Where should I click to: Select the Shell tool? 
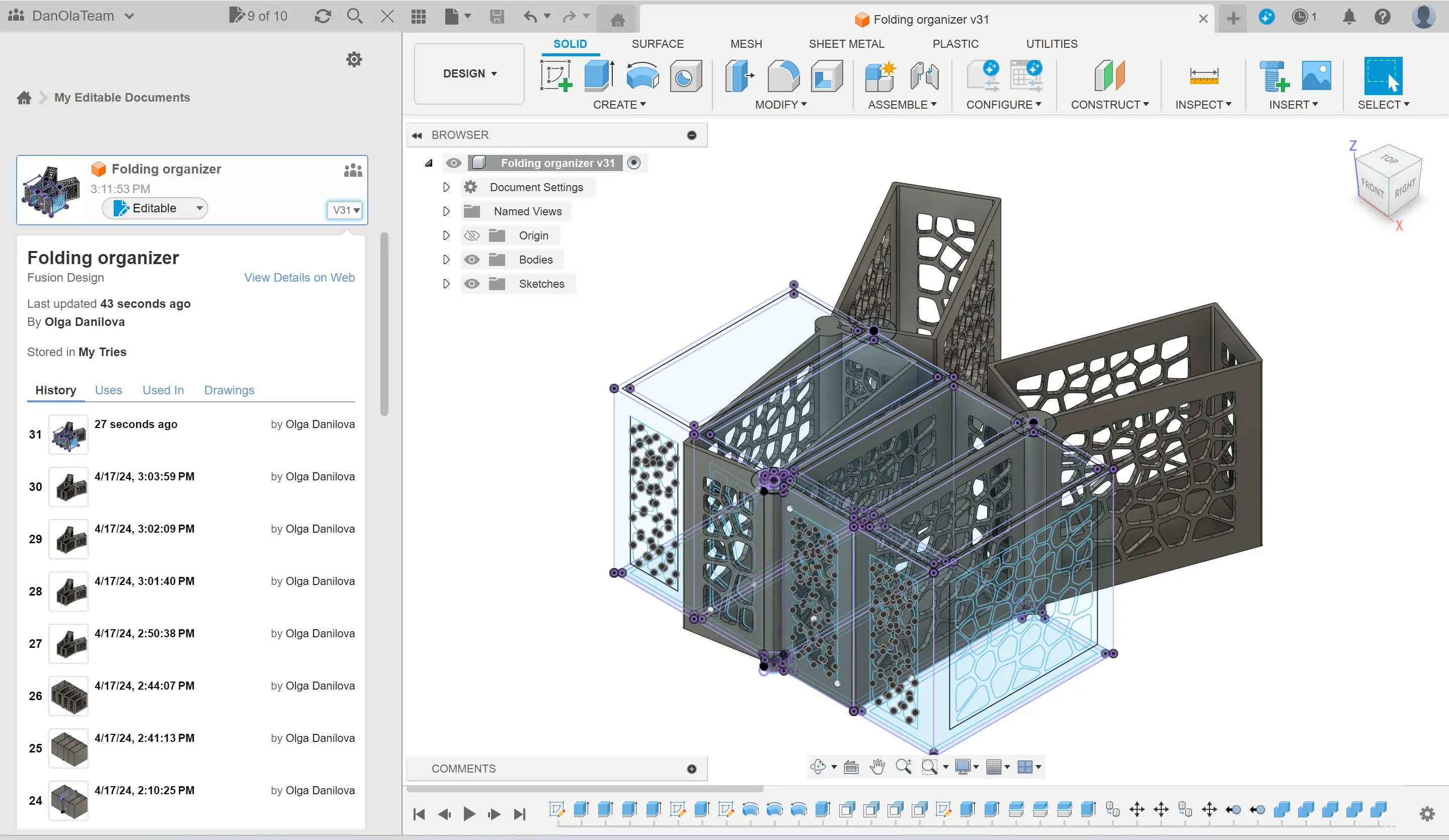pyautogui.click(x=826, y=75)
